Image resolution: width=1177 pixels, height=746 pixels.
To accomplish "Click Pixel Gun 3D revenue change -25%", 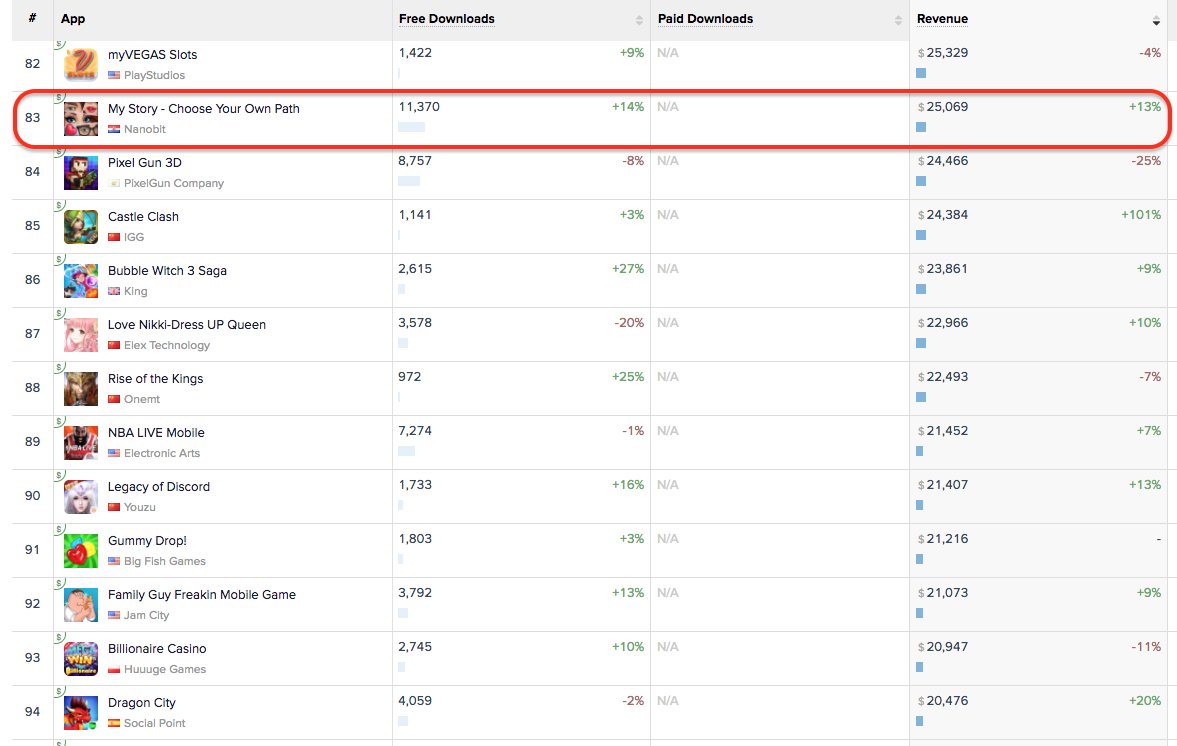I will point(1146,161).
